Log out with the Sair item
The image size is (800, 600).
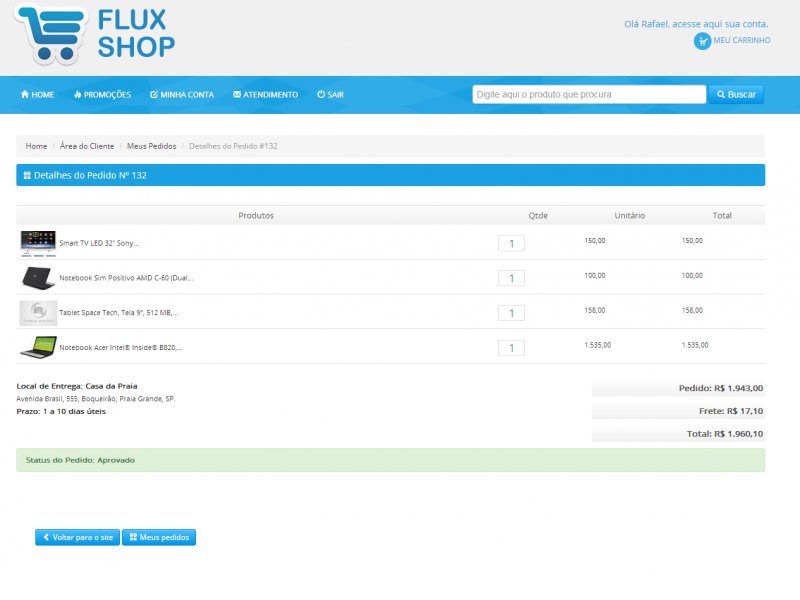330,94
